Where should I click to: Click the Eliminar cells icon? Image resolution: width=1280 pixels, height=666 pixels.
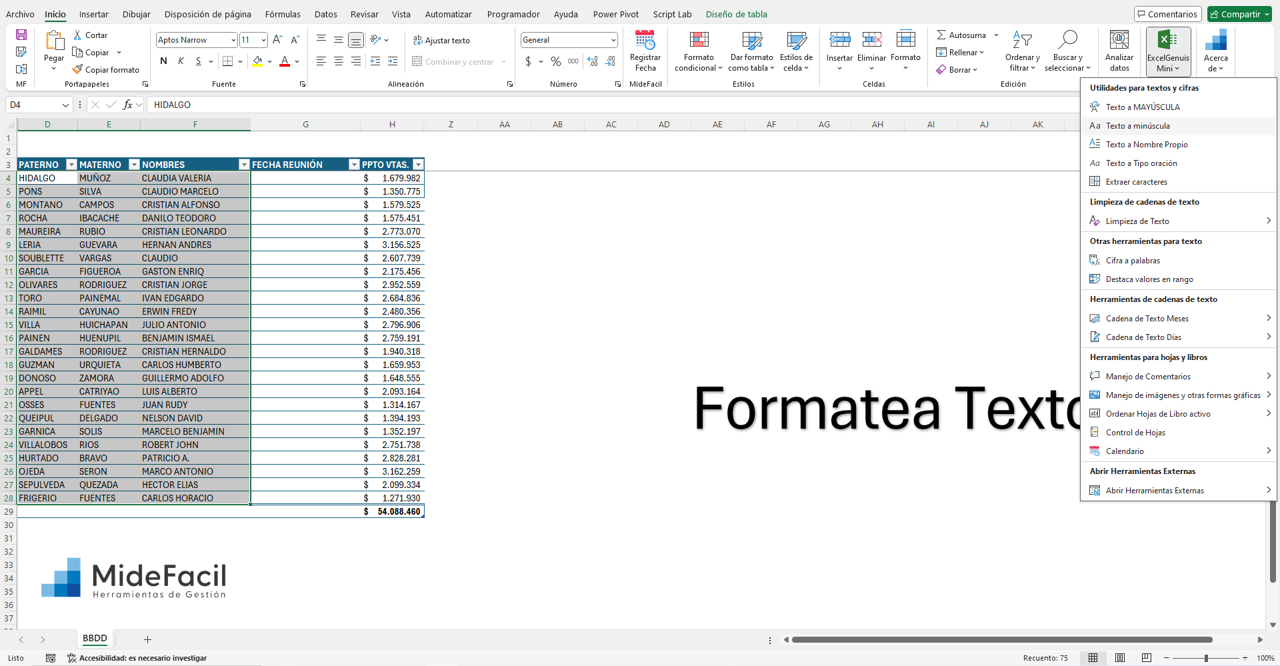coord(872,39)
